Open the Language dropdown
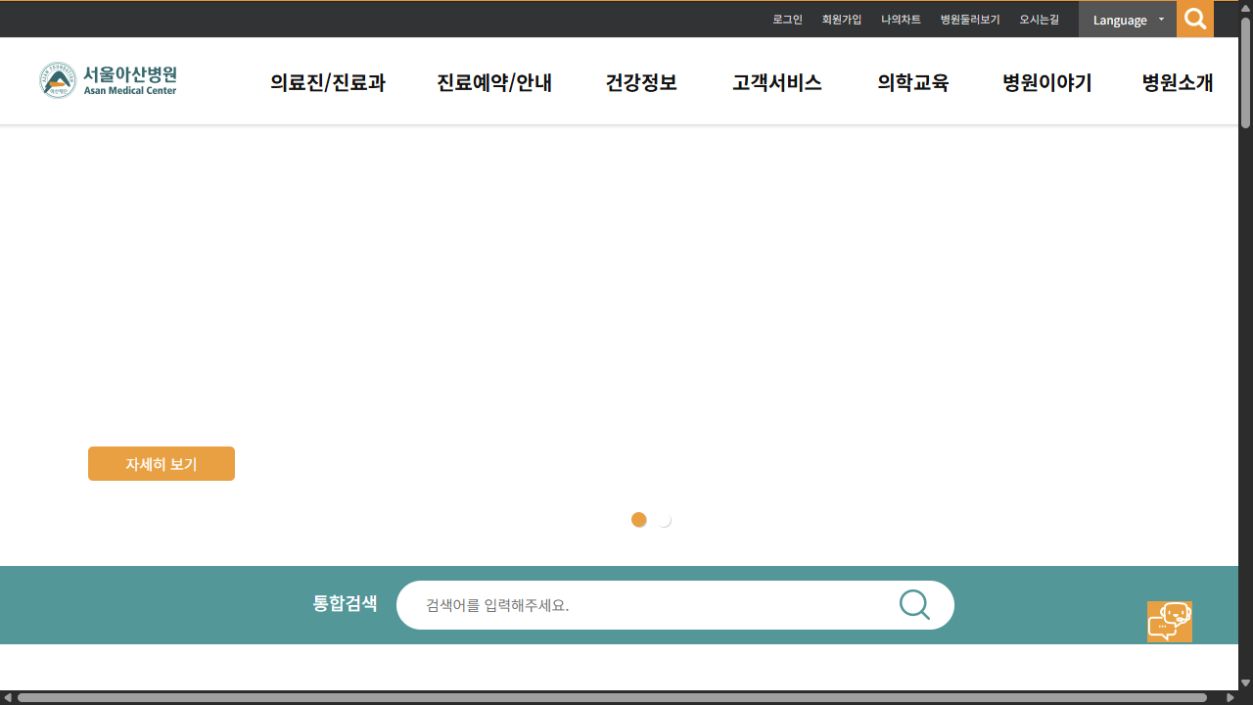This screenshot has height=705, width=1253. click(x=1127, y=20)
